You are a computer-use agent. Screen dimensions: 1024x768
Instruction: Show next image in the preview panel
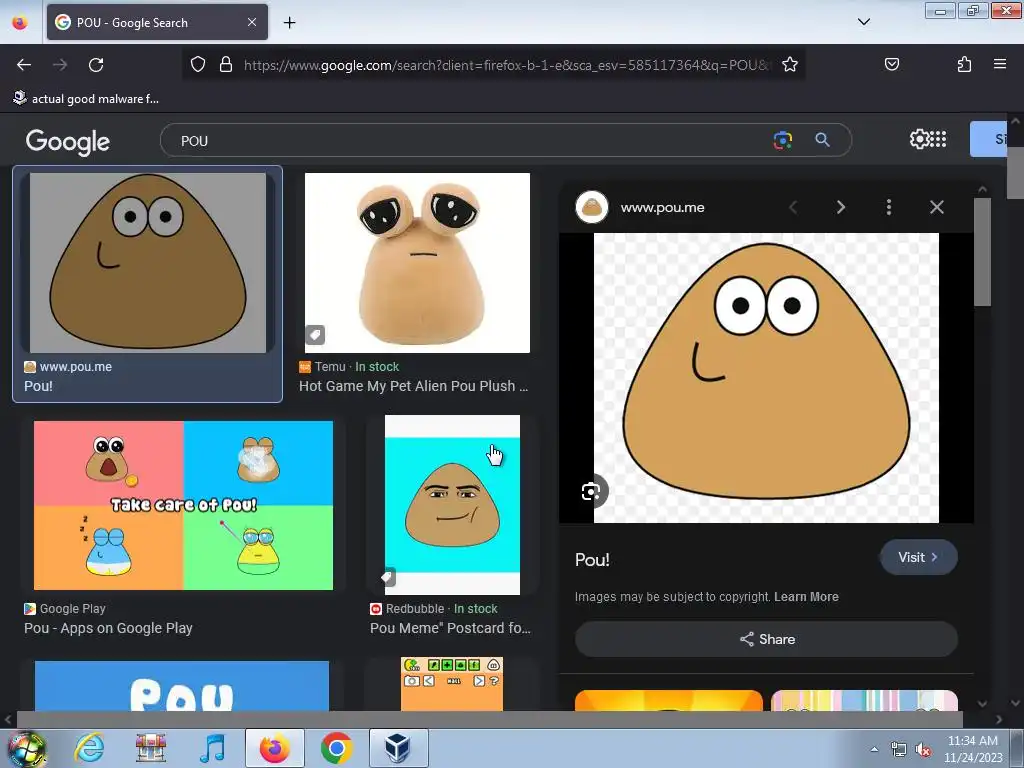(x=841, y=208)
